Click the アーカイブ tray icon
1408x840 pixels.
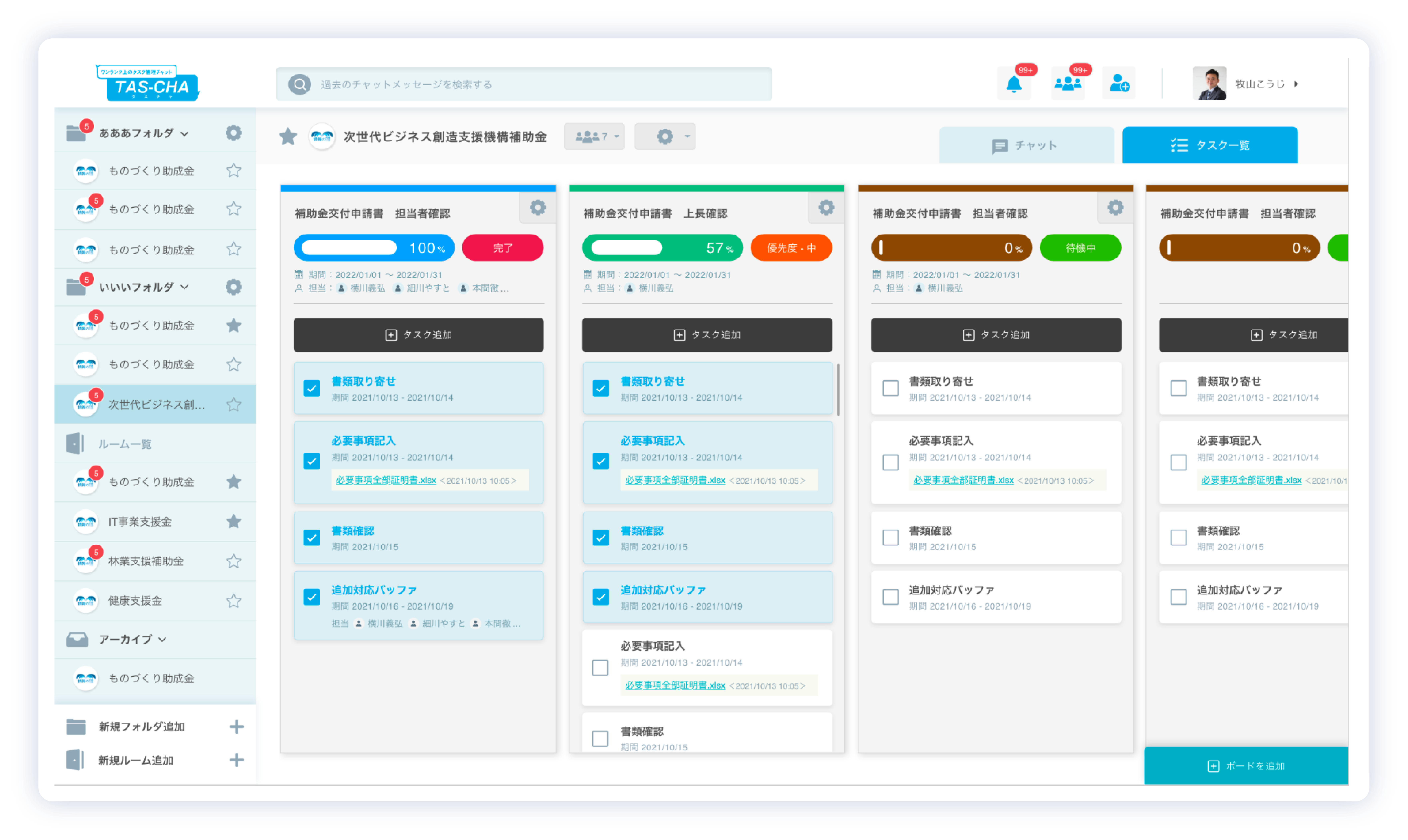coord(77,640)
